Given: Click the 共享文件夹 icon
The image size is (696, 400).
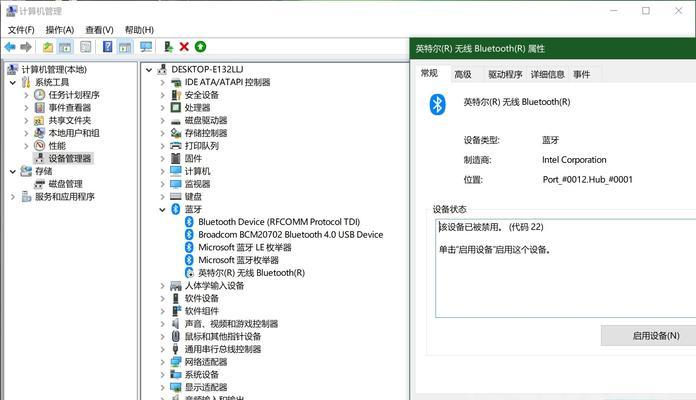Looking at the screenshot, I should pyautogui.click(x=40, y=120).
